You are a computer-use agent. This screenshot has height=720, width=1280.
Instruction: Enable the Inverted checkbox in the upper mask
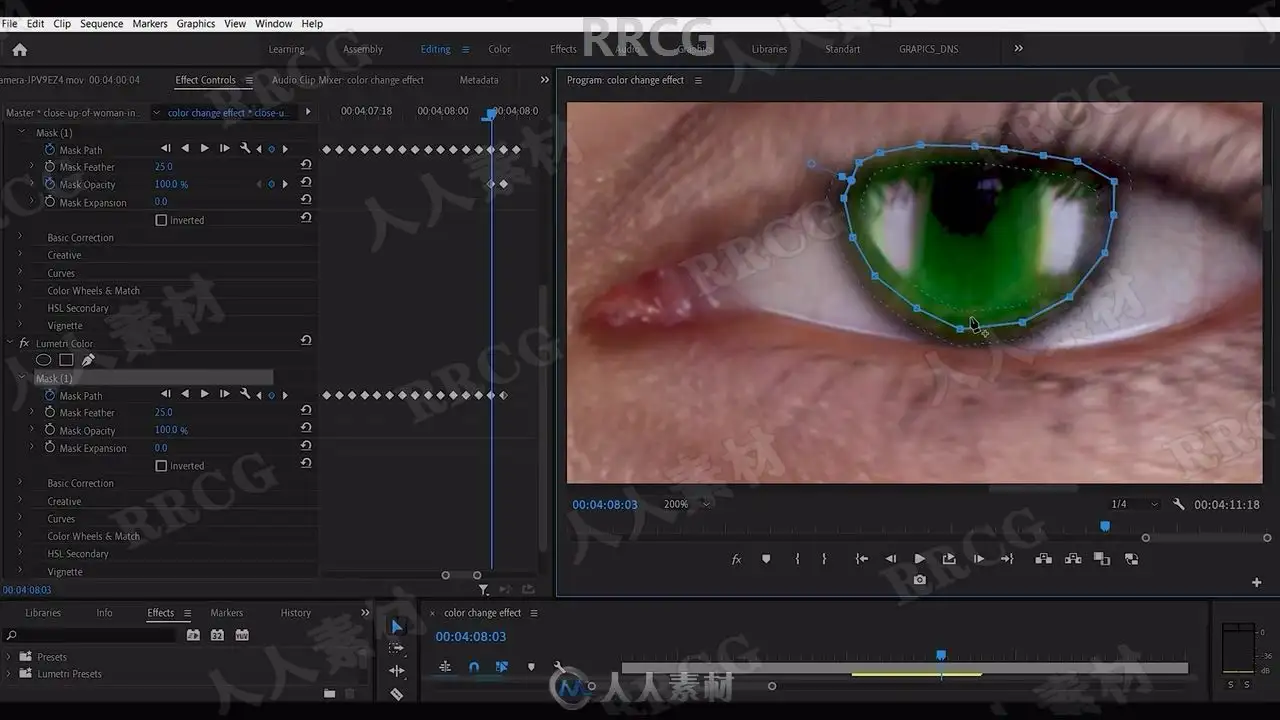[161, 220]
